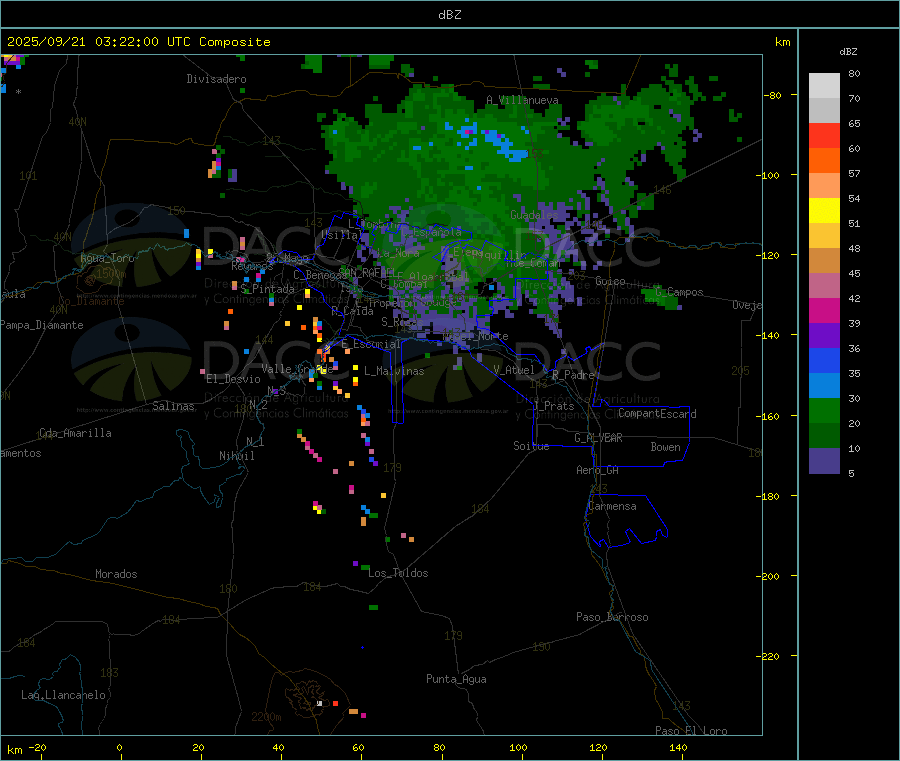Click the 'Guico' location label
This screenshot has width=900, height=761.
tap(610, 281)
